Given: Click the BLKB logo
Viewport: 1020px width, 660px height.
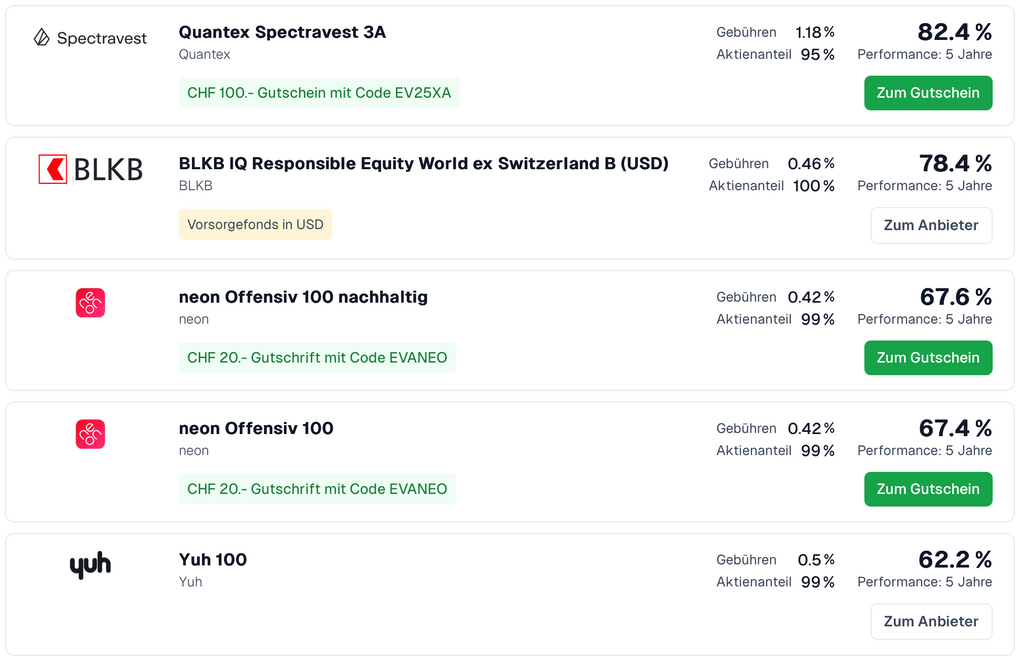Looking at the screenshot, I should 90,169.
